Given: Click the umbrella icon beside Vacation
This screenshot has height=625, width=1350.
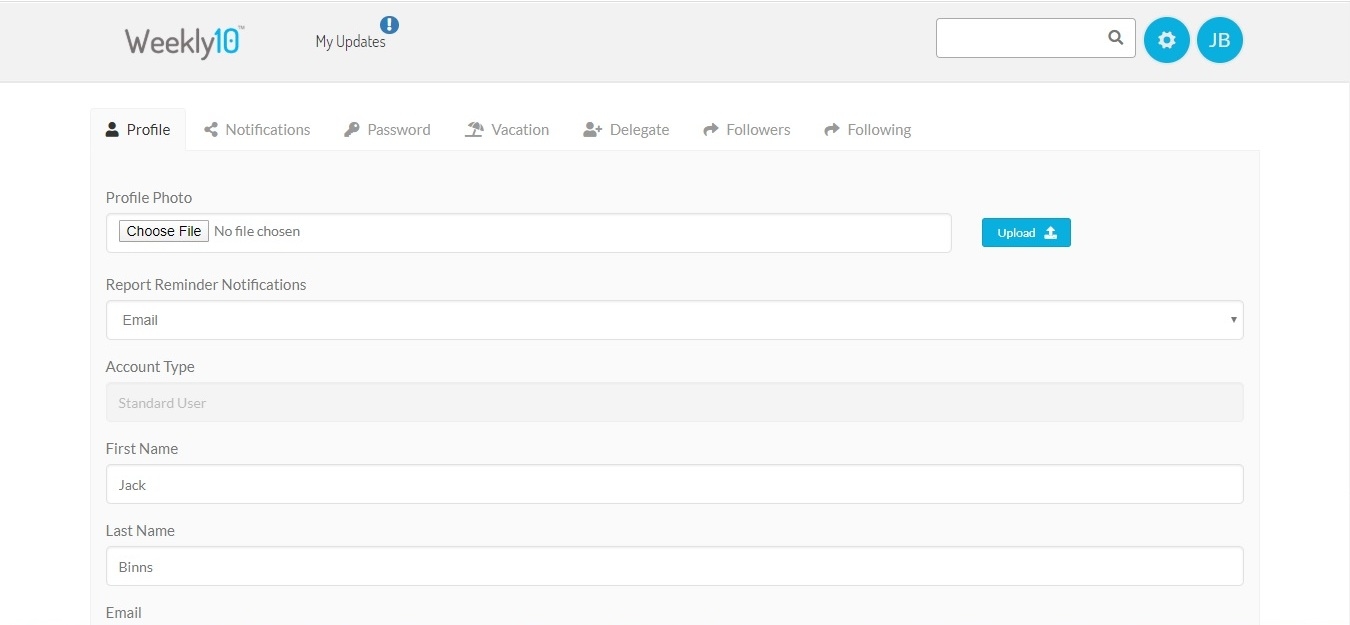Looking at the screenshot, I should 474,130.
